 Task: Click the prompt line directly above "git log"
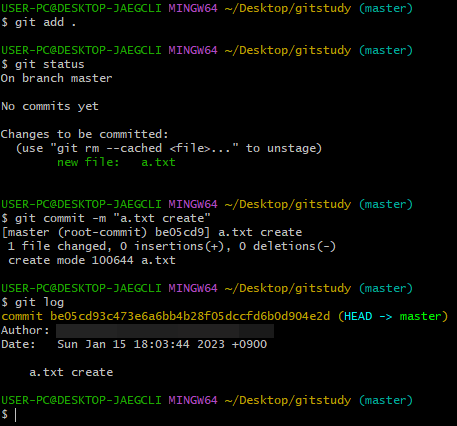click(x=207, y=288)
